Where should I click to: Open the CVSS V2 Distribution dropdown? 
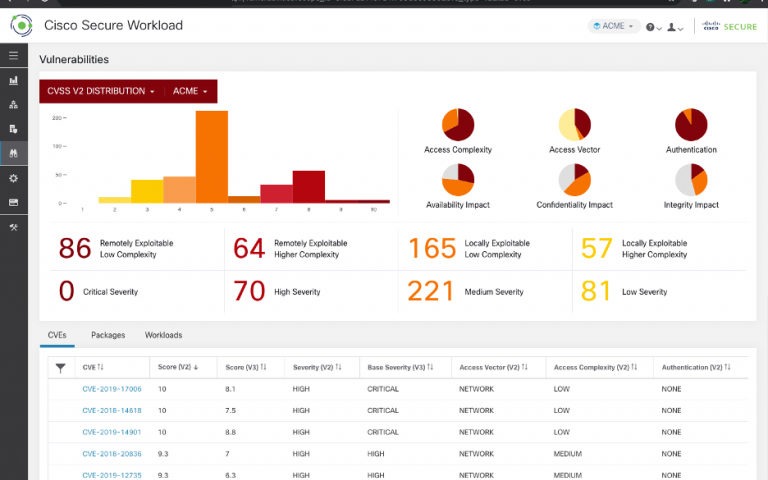tap(101, 91)
